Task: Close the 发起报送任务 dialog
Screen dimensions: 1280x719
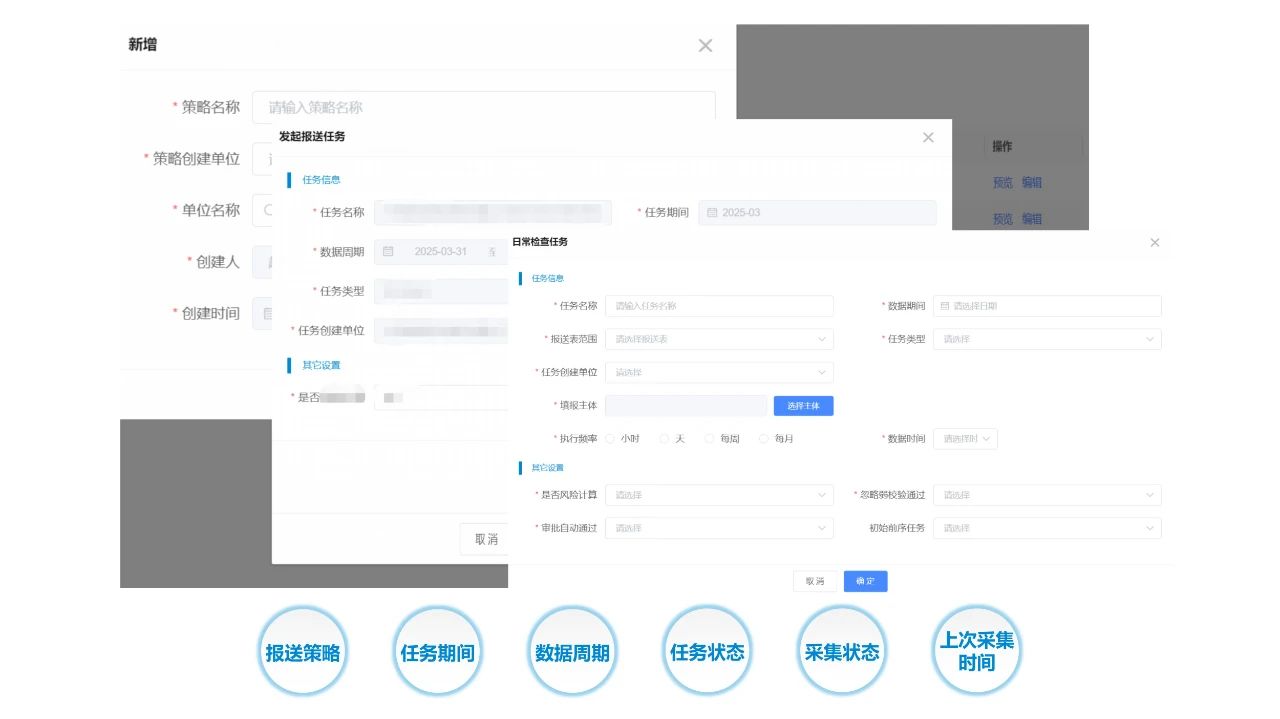Action: [928, 138]
